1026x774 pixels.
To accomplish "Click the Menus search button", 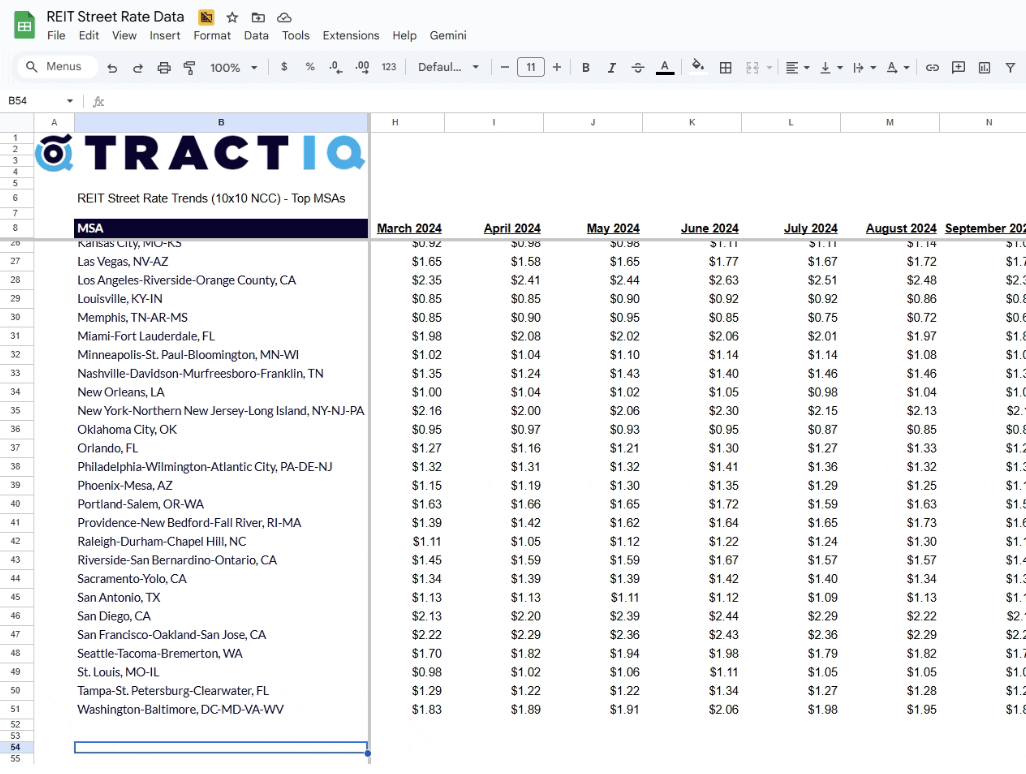I will (56, 67).
